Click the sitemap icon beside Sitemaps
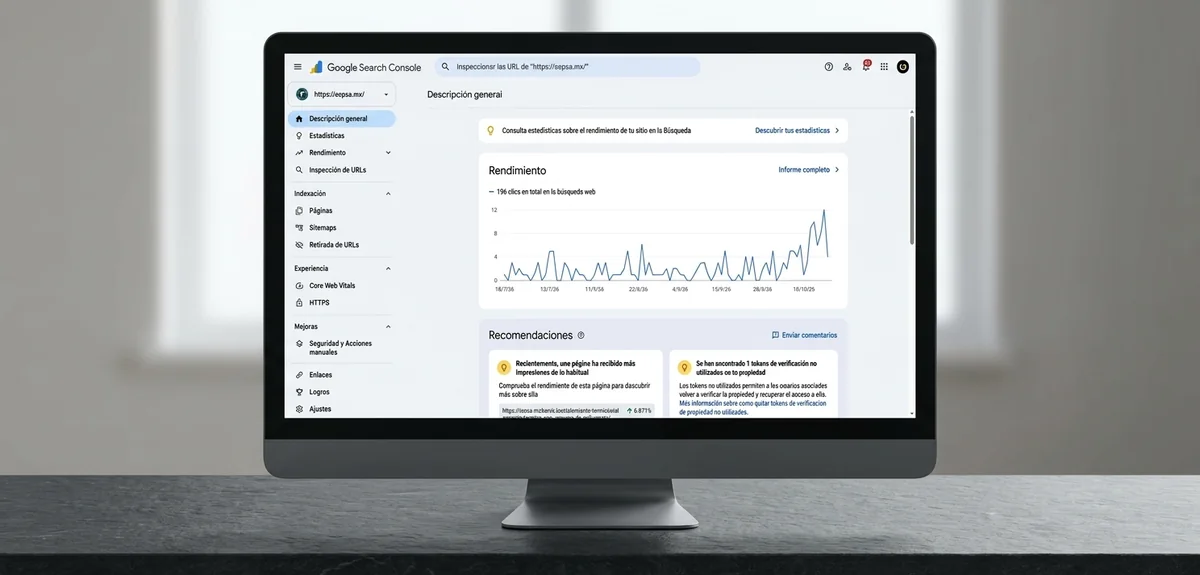Viewport: 1200px width, 575px height. tap(299, 228)
